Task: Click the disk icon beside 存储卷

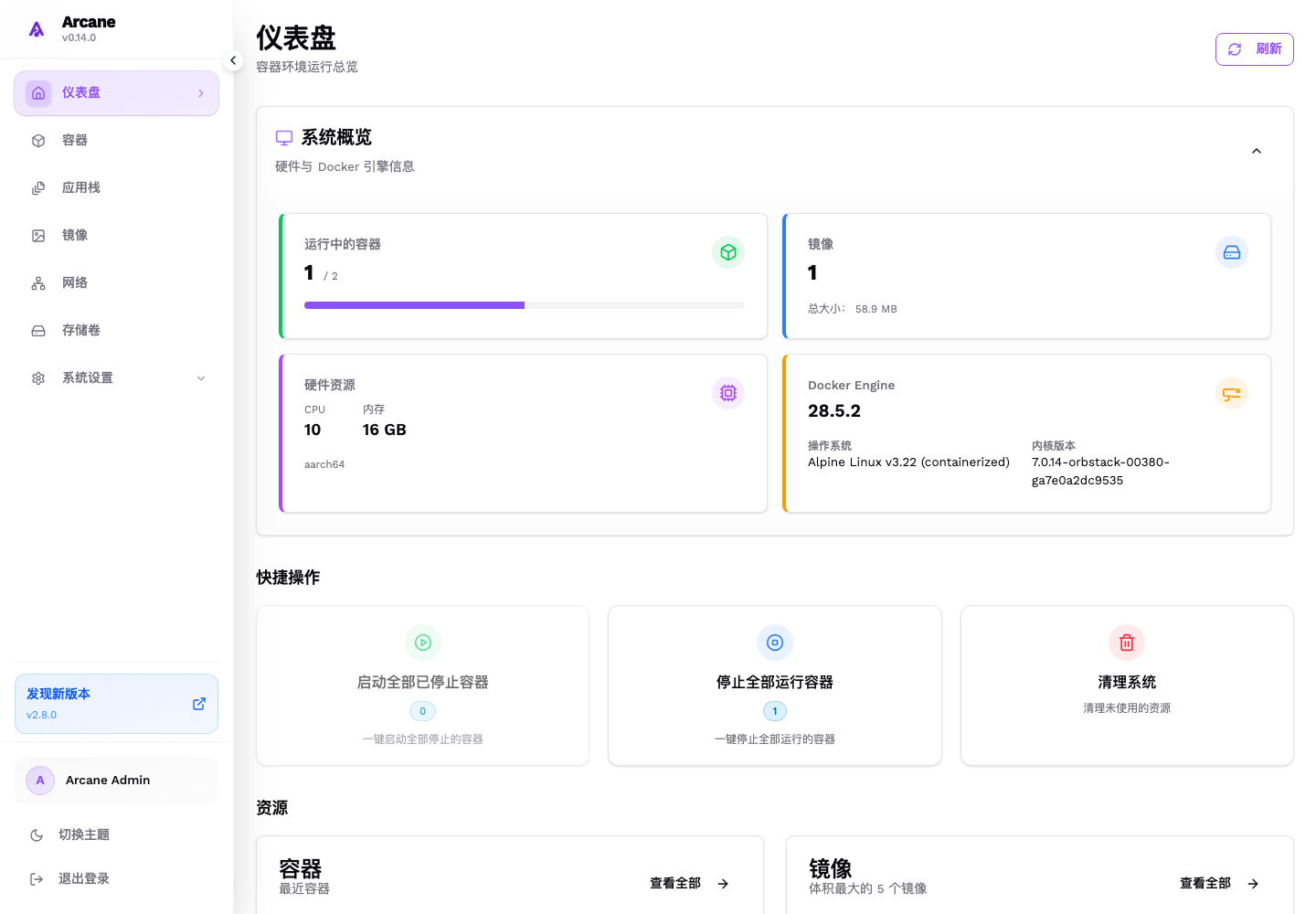Action: 38,331
